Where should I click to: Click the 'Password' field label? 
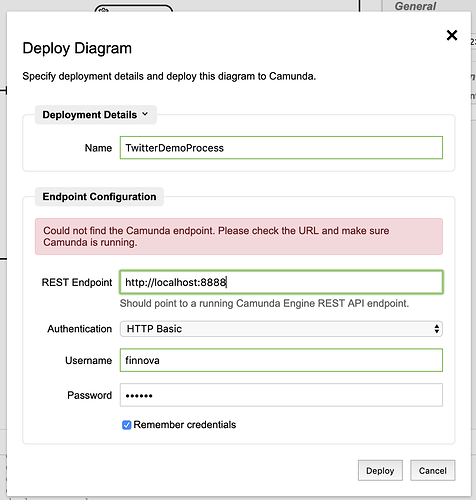pyautogui.click(x=89, y=395)
